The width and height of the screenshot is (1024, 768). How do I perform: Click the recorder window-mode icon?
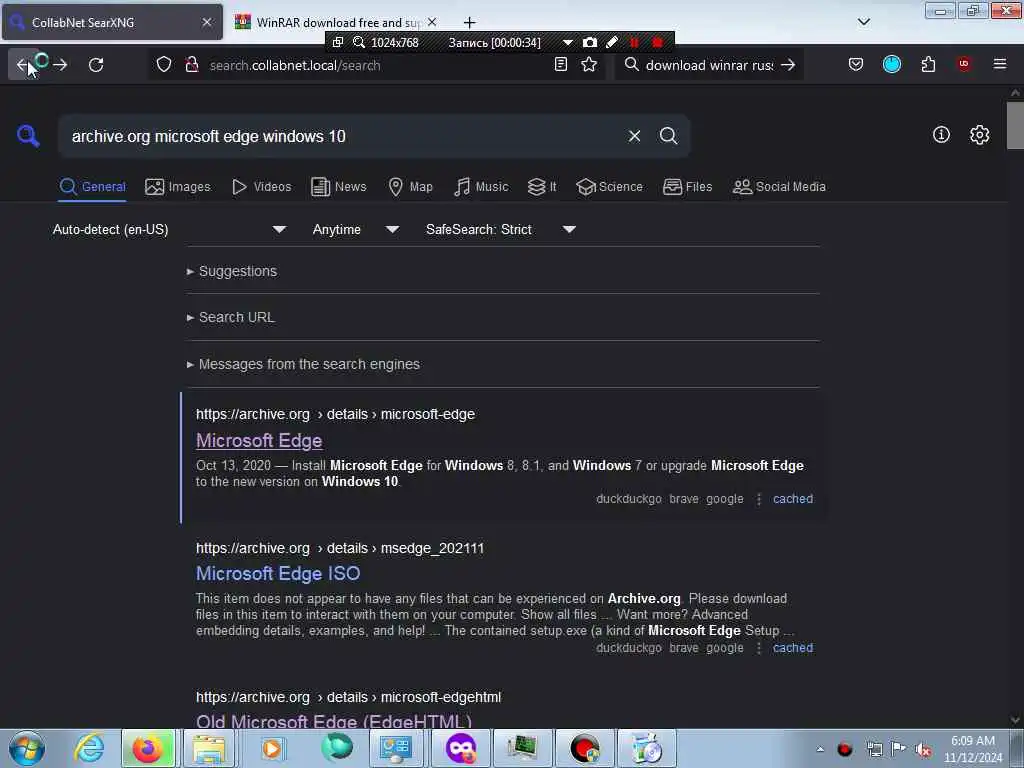tap(338, 42)
